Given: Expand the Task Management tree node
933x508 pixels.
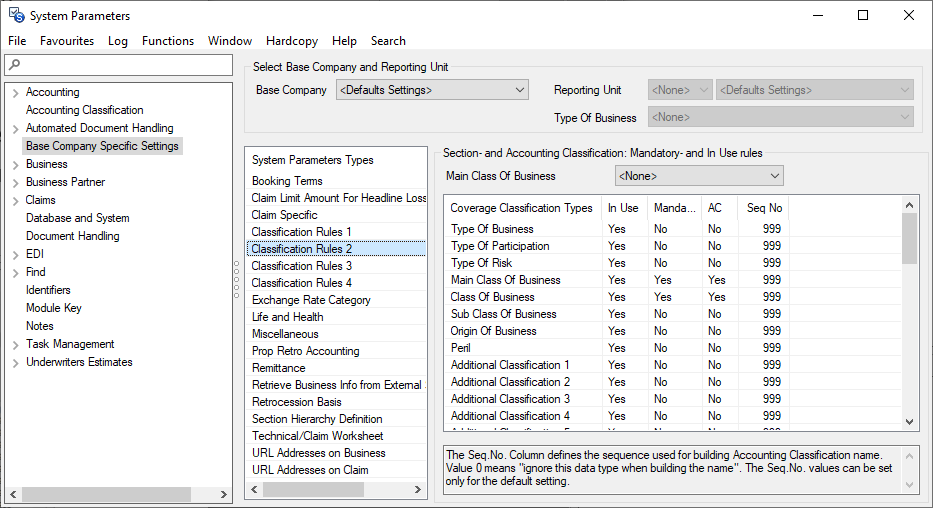Looking at the screenshot, I should pyautogui.click(x=15, y=345).
